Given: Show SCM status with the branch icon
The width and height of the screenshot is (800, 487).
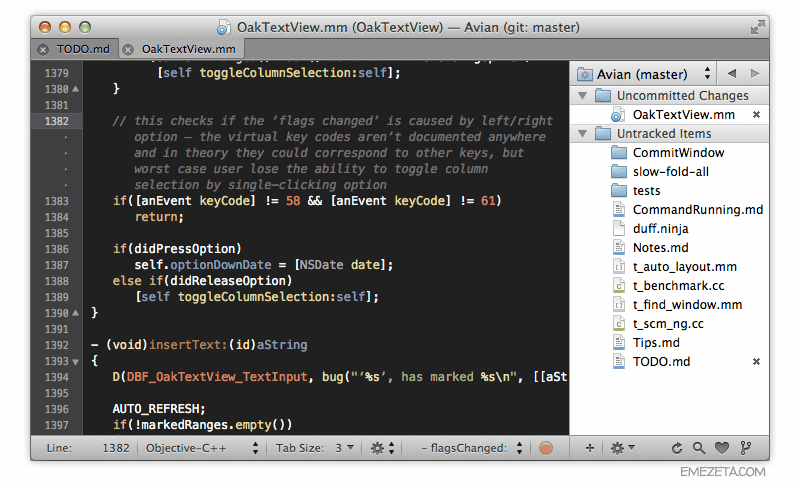Looking at the screenshot, I should coord(745,448).
